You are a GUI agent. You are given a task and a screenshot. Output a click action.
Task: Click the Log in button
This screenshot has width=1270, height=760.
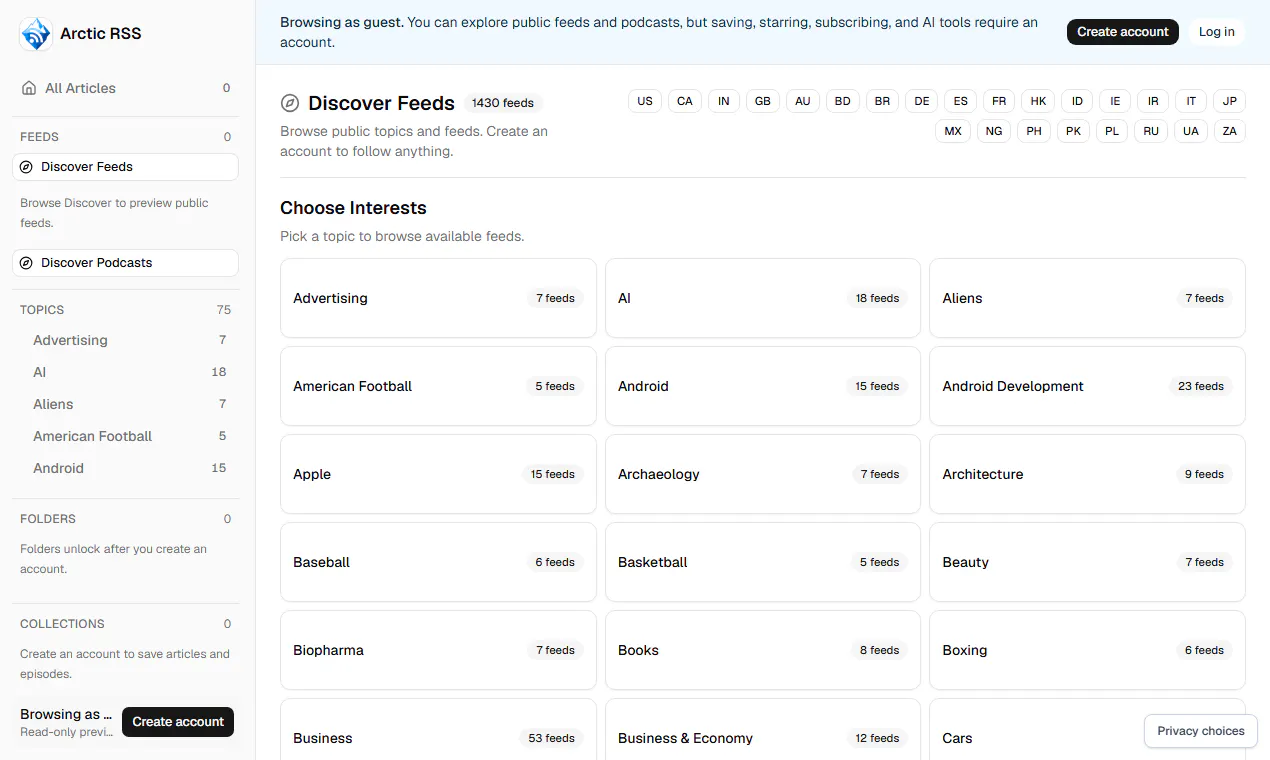tap(1217, 32)
